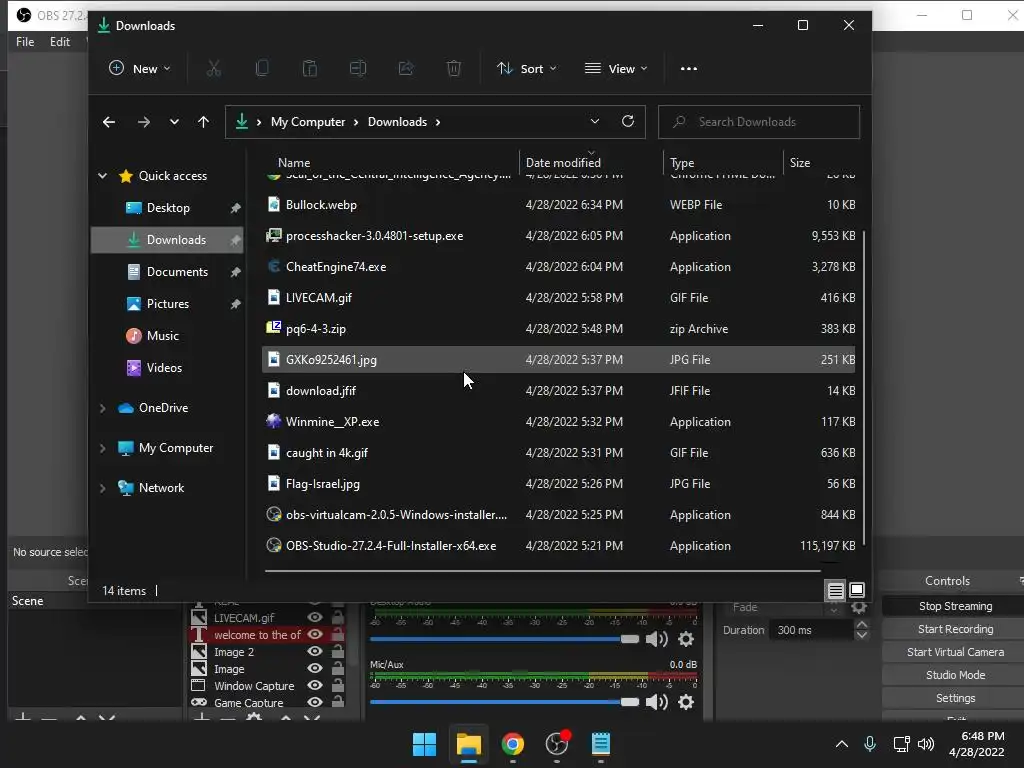Select Pictures in navigation pane
Image resolution: width=1024 pixels, height=768 pixels.
(x=168, y=304)
